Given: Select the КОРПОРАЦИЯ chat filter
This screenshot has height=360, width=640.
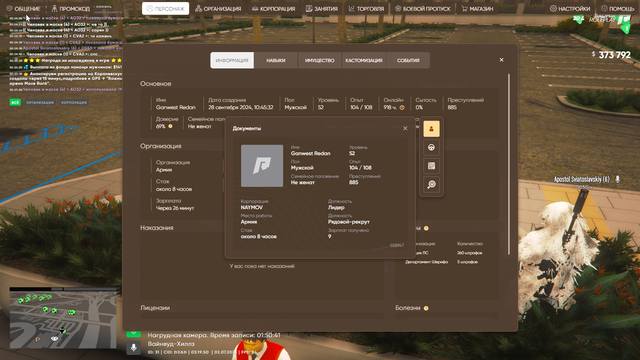Looking at the screenshot, I should (x=74, y=102).
